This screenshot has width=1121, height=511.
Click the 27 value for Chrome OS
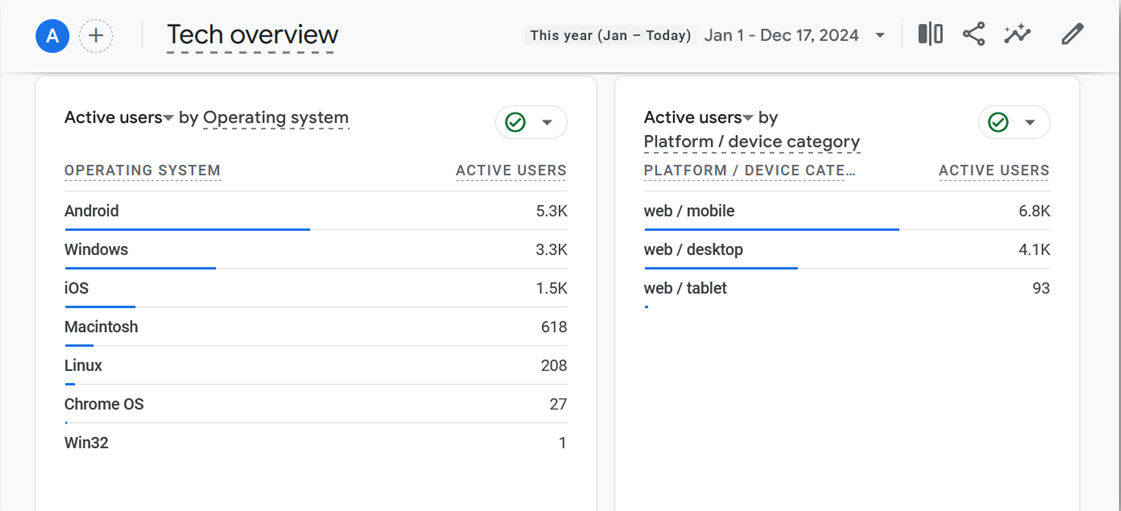(558, 405)
